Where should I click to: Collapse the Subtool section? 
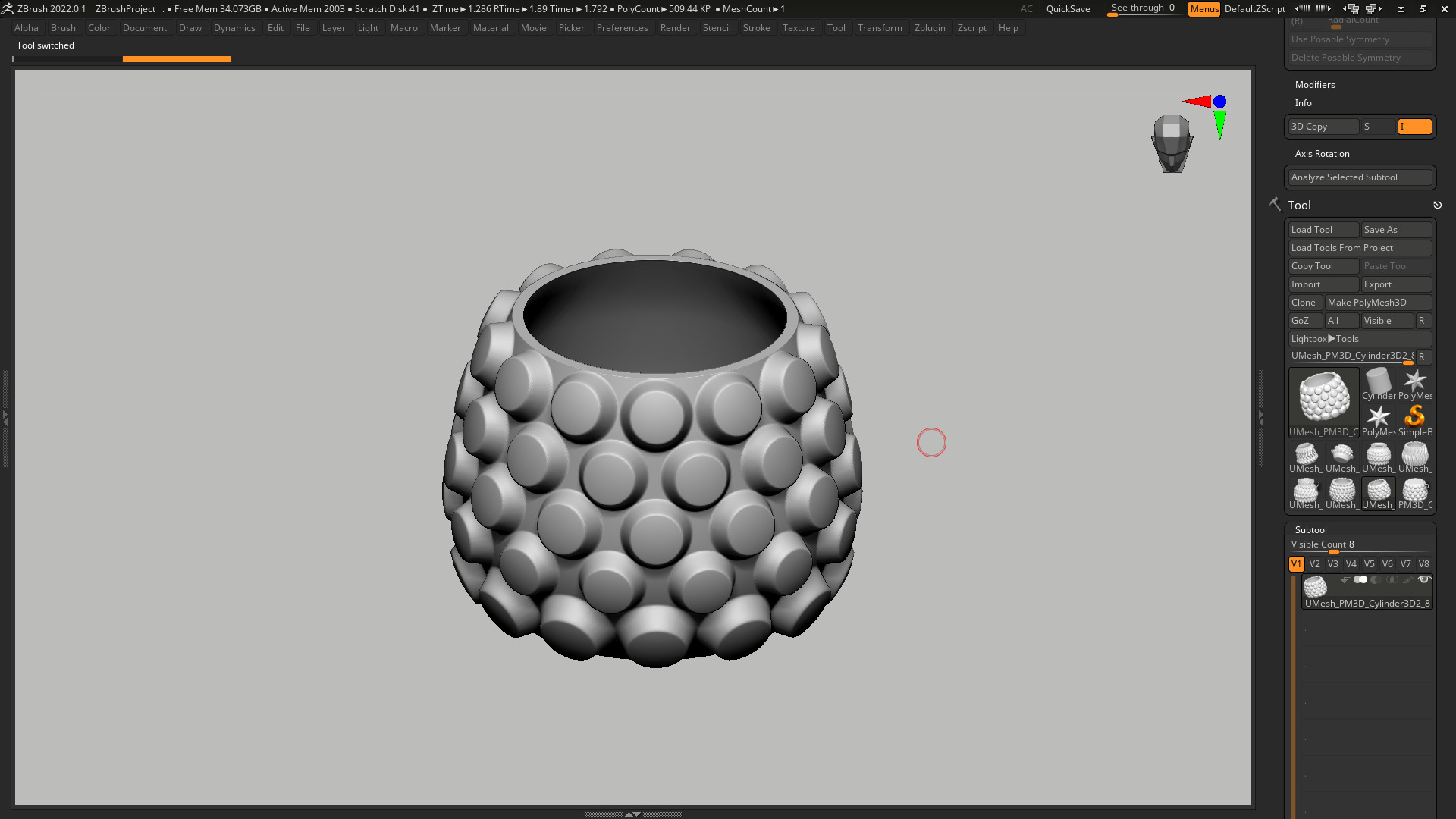1310,529
